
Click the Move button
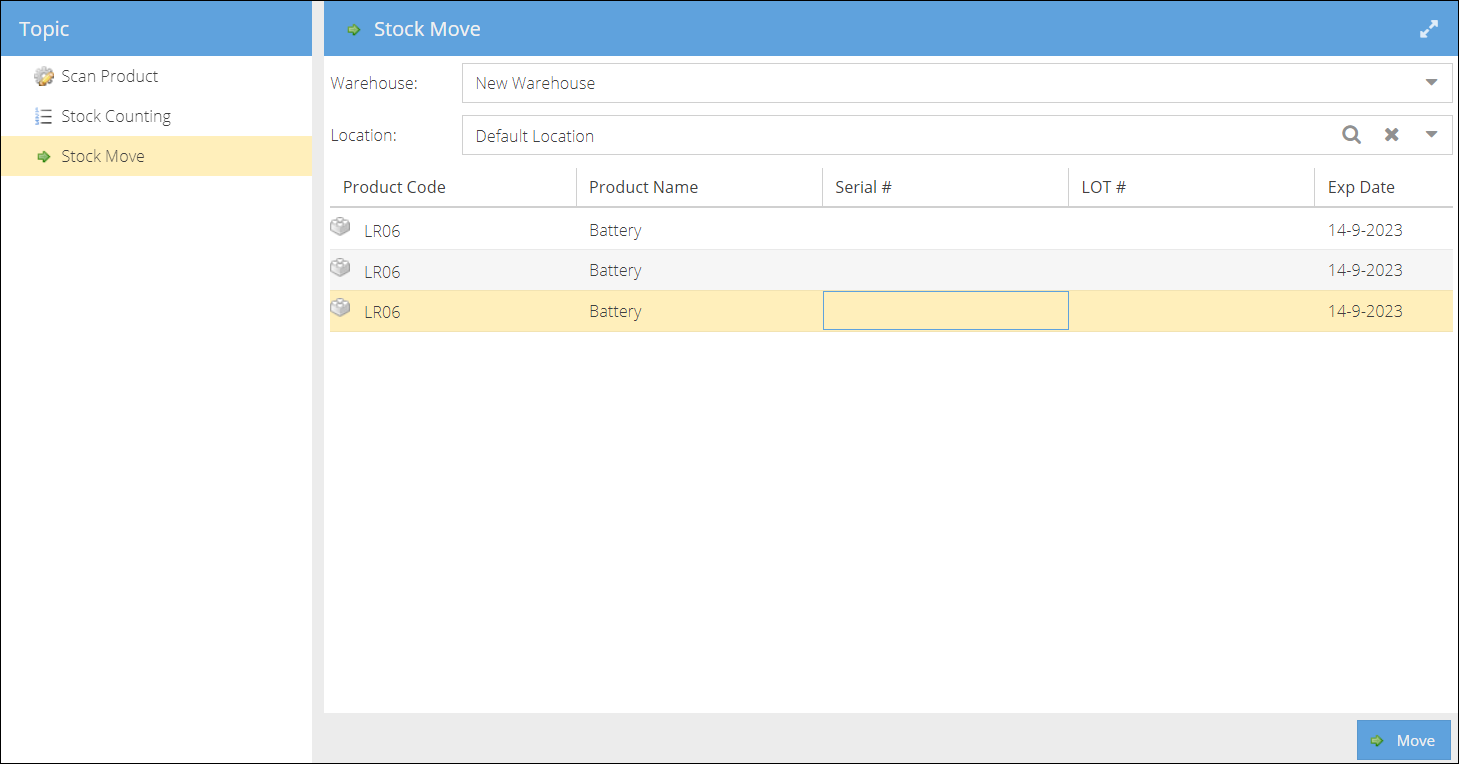pos(1403,740)
